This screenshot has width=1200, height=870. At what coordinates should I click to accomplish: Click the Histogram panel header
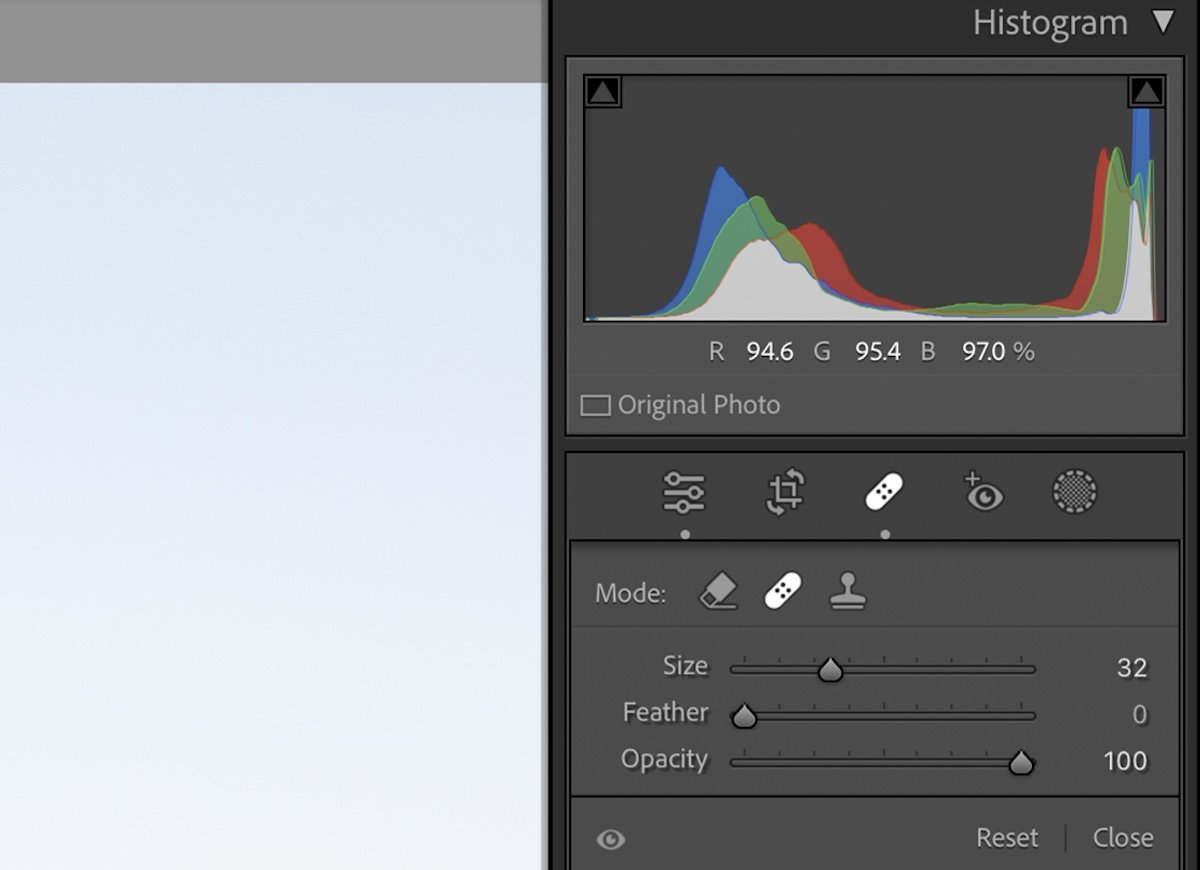1050,22
